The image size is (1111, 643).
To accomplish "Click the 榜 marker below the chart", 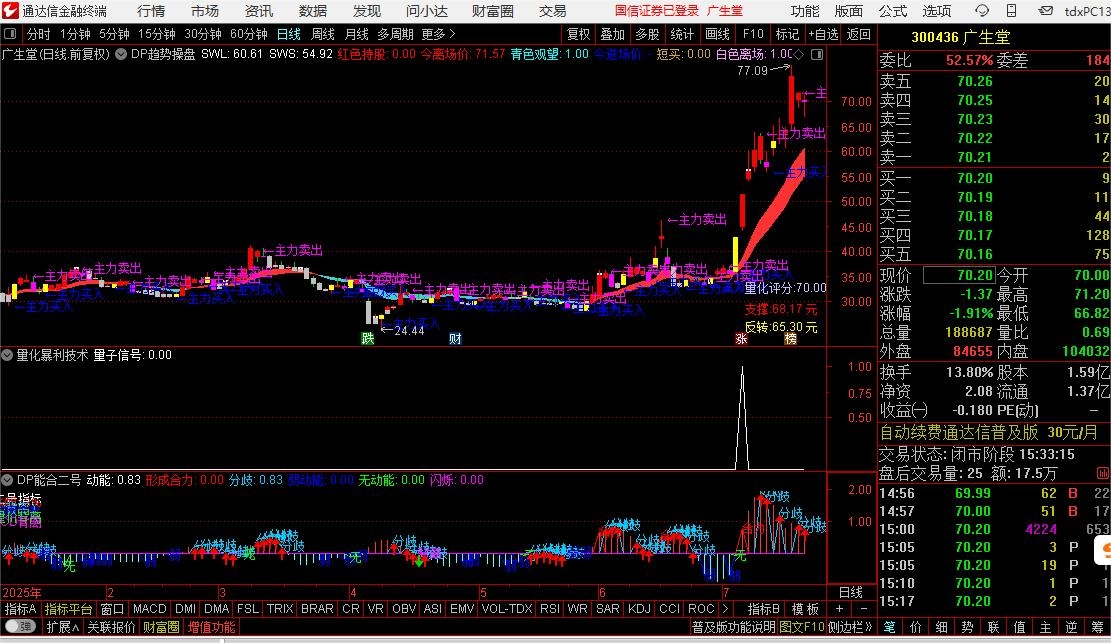I will click(x=790, y=338).
